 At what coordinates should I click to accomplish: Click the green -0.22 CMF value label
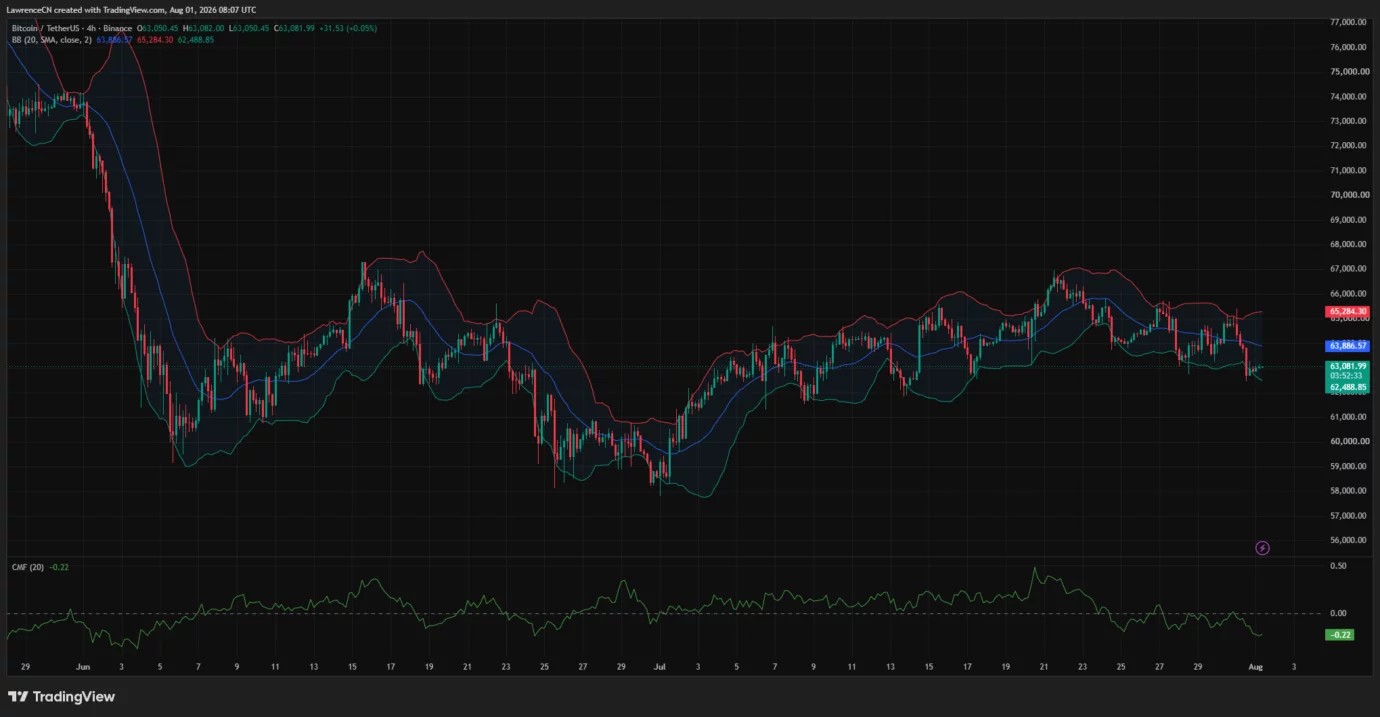(1340, 635)
